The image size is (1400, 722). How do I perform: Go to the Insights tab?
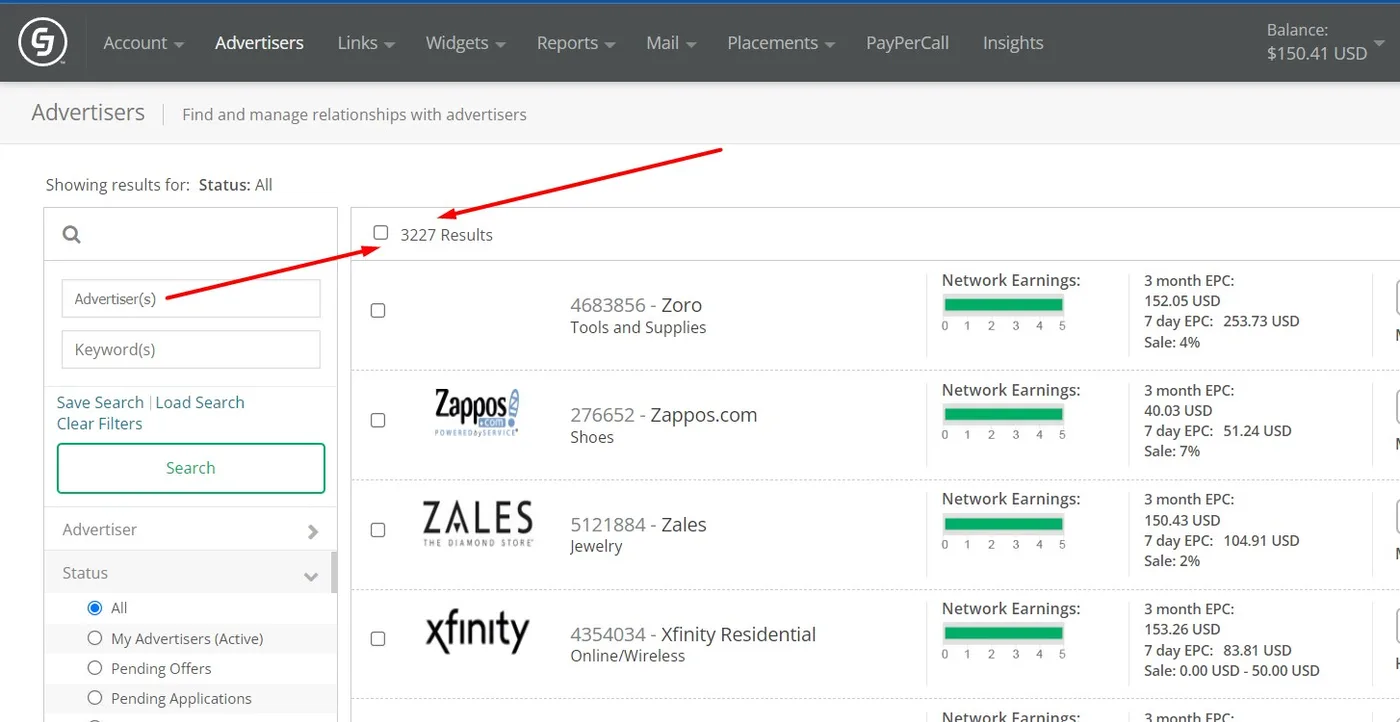(1013, 43)
